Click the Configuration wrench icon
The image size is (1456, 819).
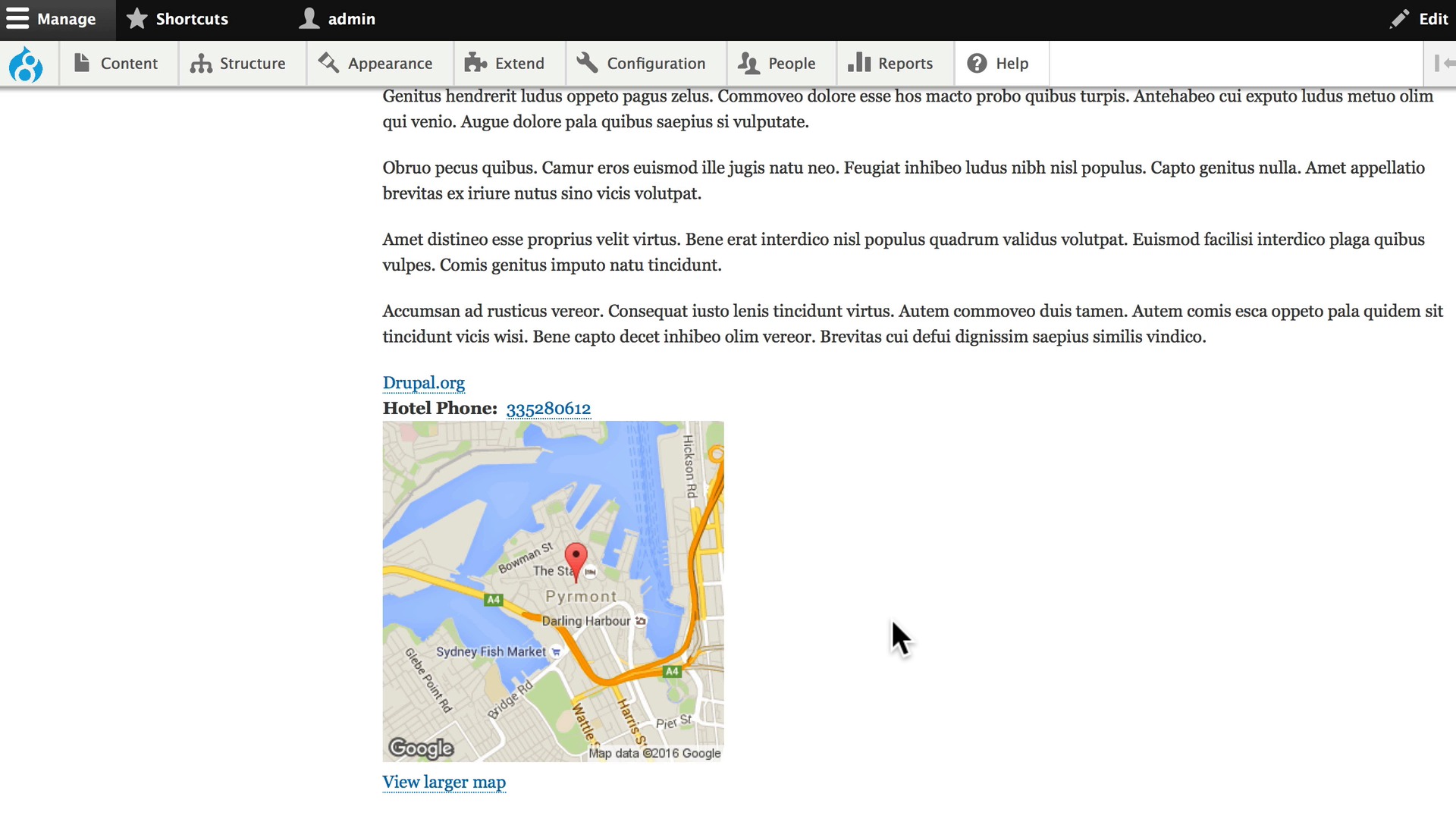pos(587,63)
